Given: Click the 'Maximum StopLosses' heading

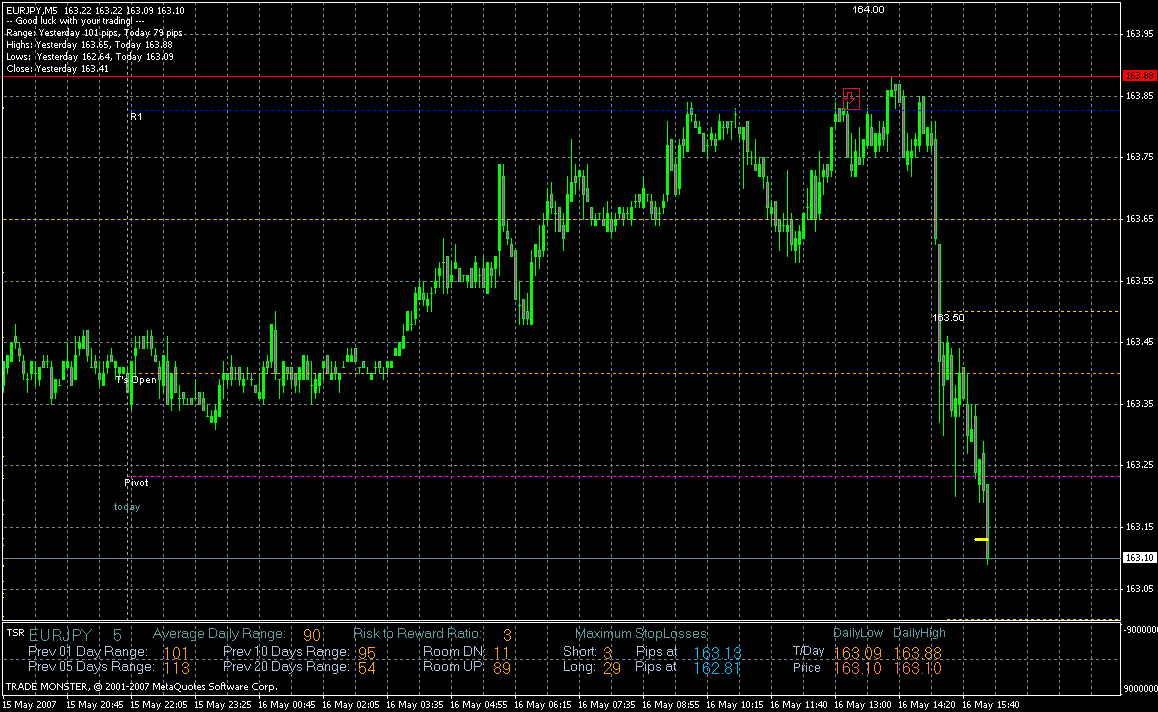Looking at the screenshot, I should coord(641,634).
